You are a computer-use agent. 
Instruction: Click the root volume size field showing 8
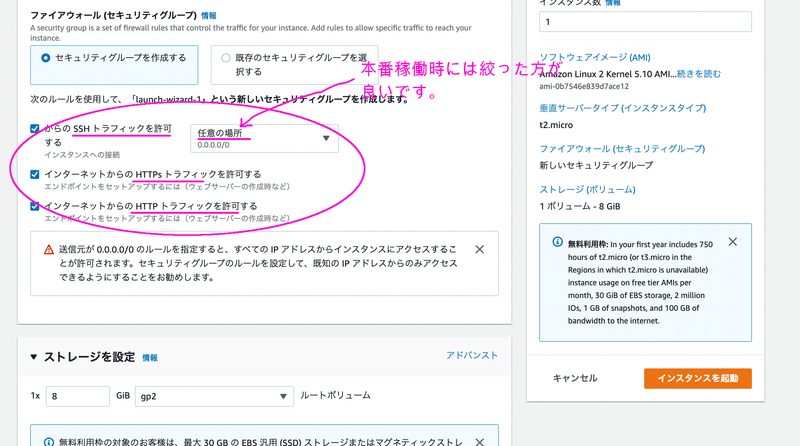click(78, 396)
